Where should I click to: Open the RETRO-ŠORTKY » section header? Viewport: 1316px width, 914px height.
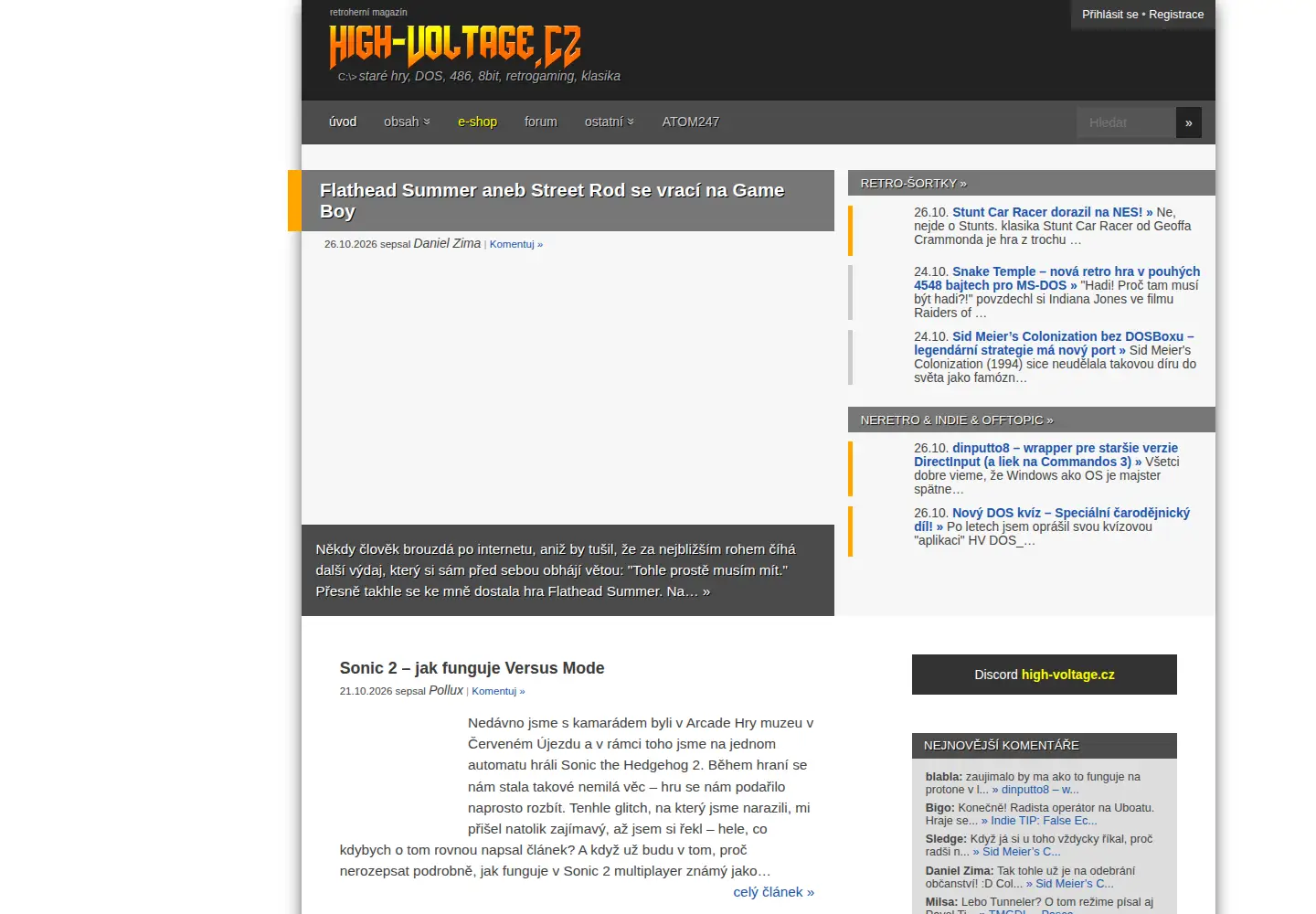pyautogui.click(x=913, y=183)
